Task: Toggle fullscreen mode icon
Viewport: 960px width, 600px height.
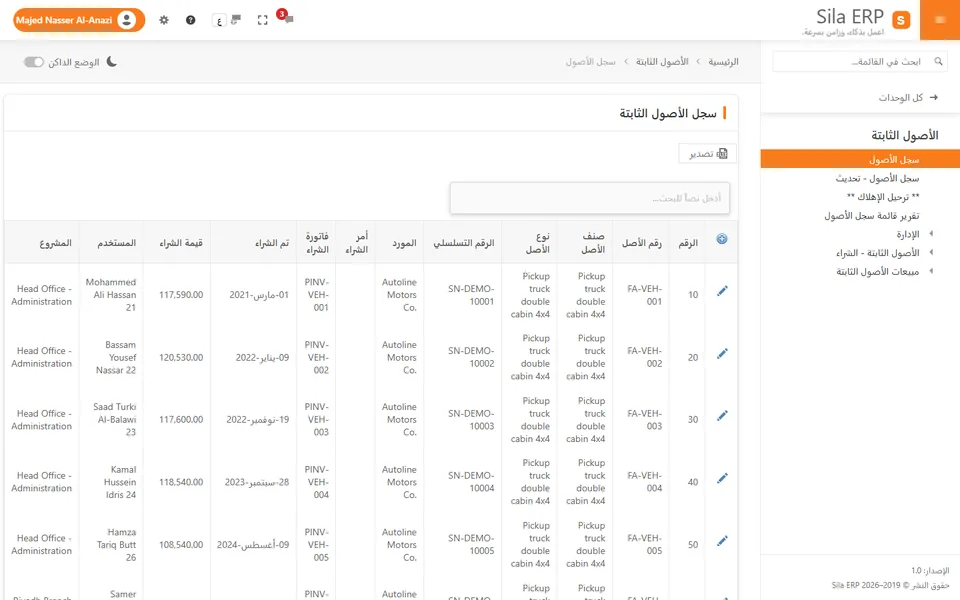Action: [263, 20]
